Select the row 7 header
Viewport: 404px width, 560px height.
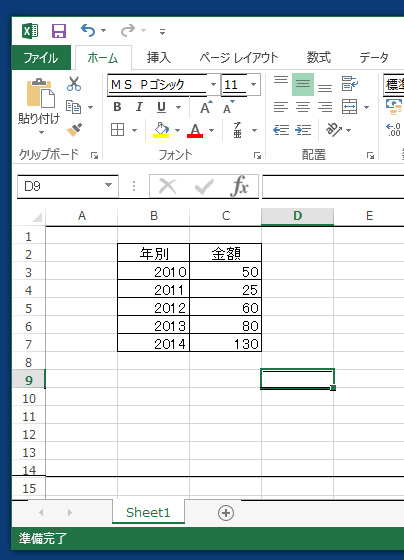tap(29, 344)
